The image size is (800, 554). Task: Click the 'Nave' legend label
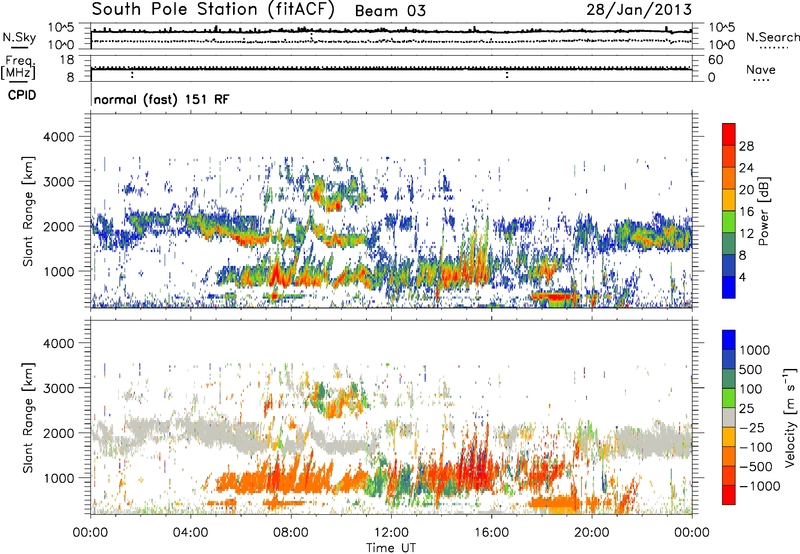point(761,69)
